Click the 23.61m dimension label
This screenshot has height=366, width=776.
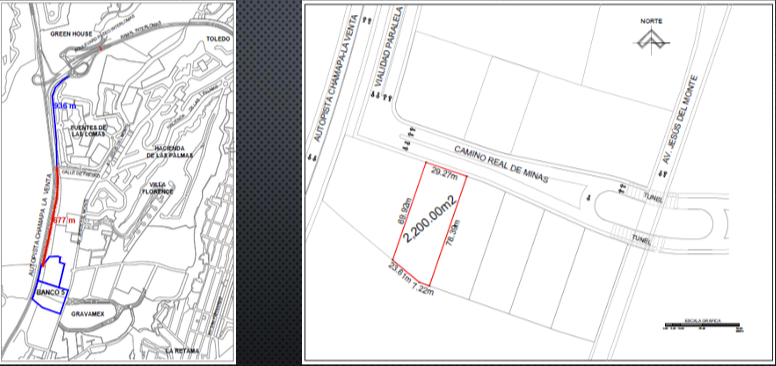coord(400,272)
